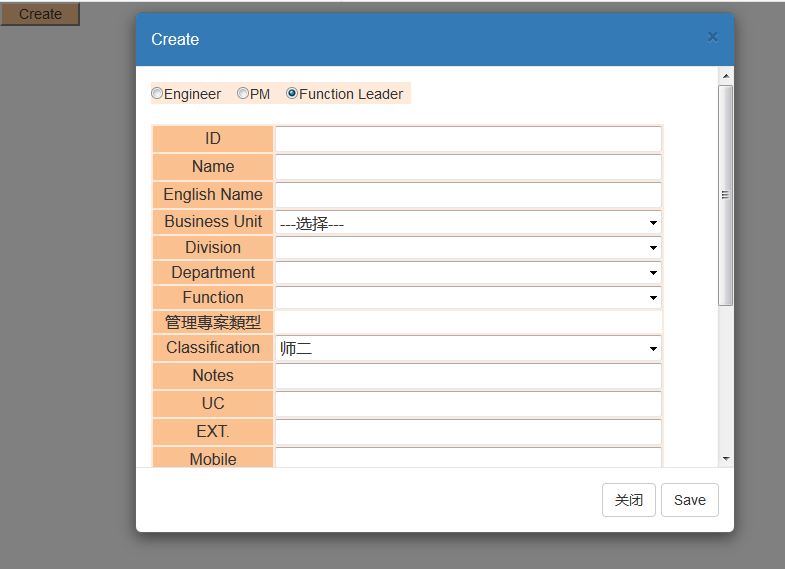
Task: Click the Mobile input field
Action: 468,458
